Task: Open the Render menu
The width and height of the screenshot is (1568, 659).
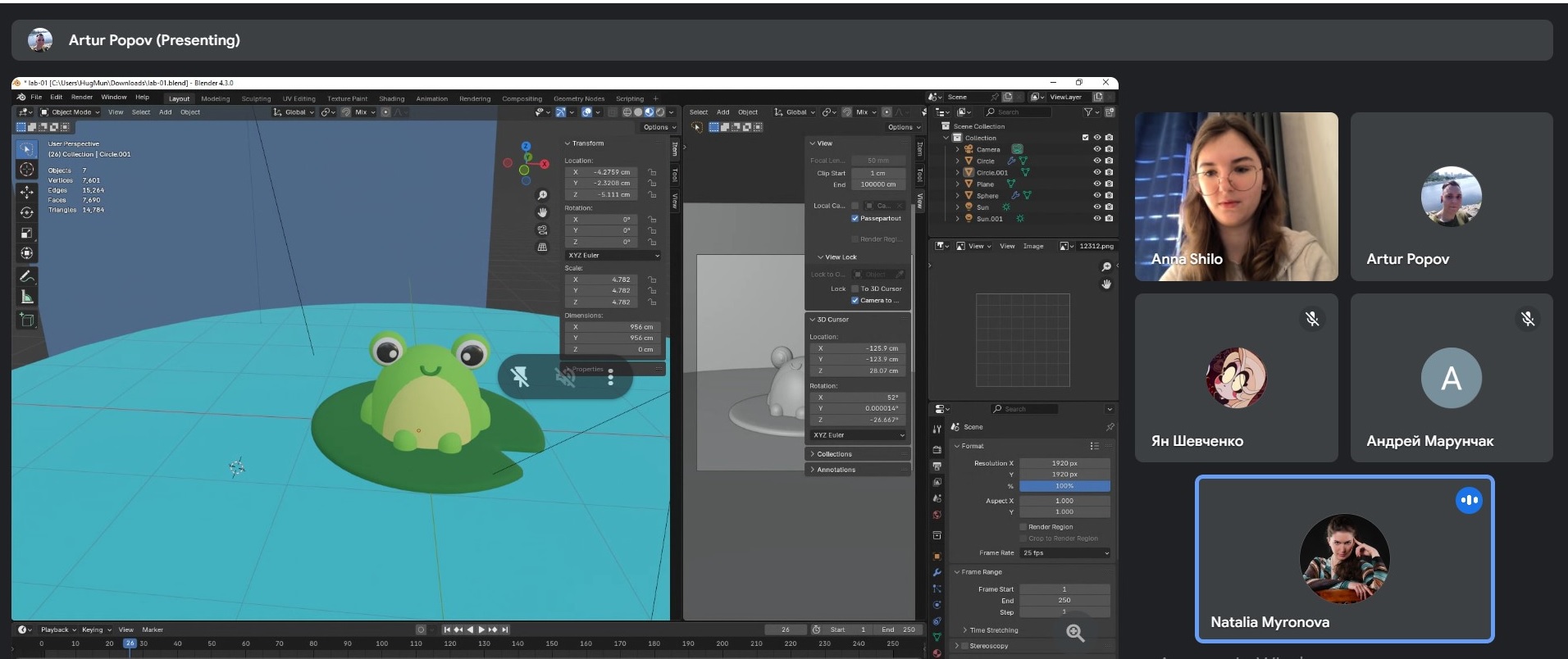Action: click(81, 97)
